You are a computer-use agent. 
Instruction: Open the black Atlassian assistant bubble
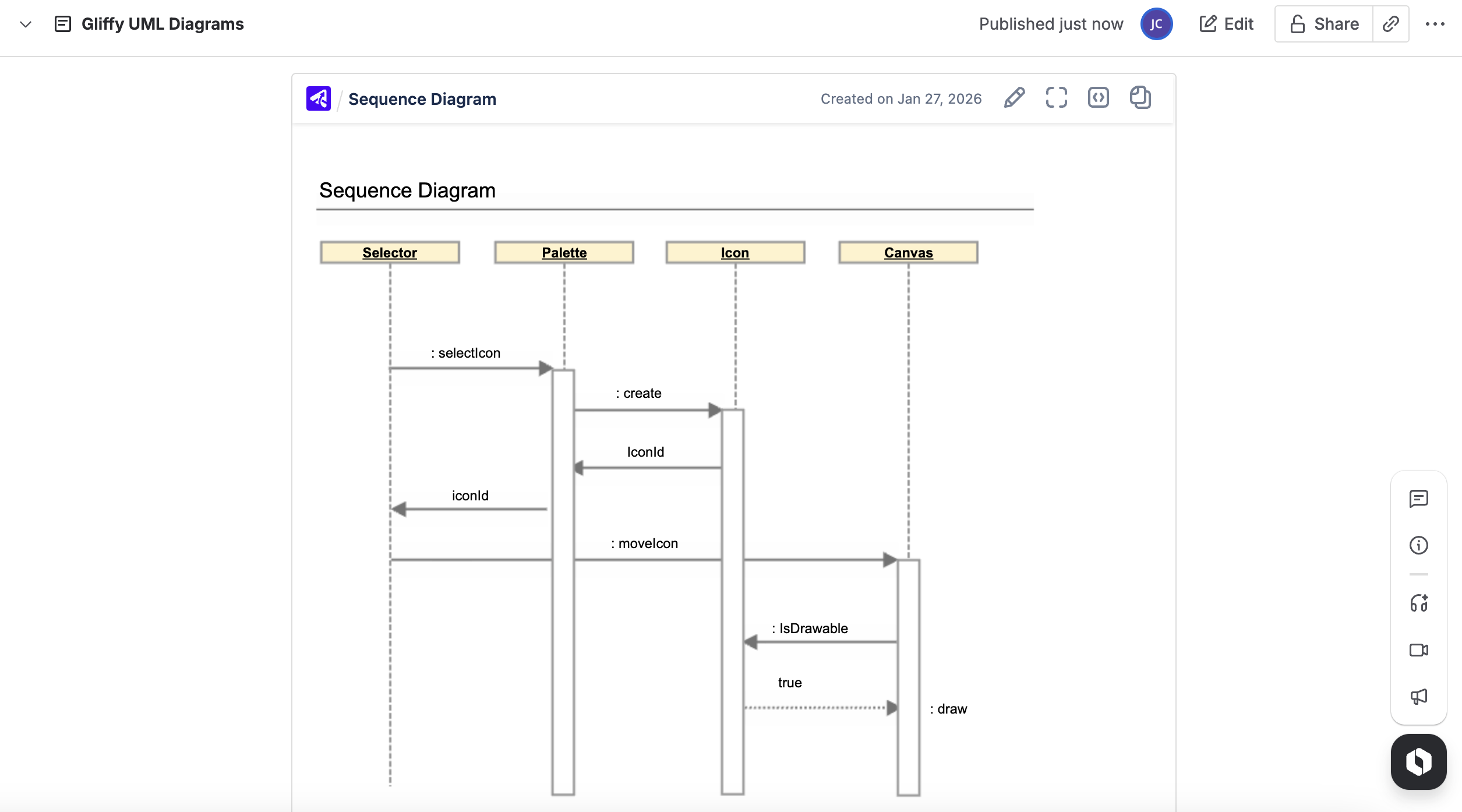(x=1418, y=762)
